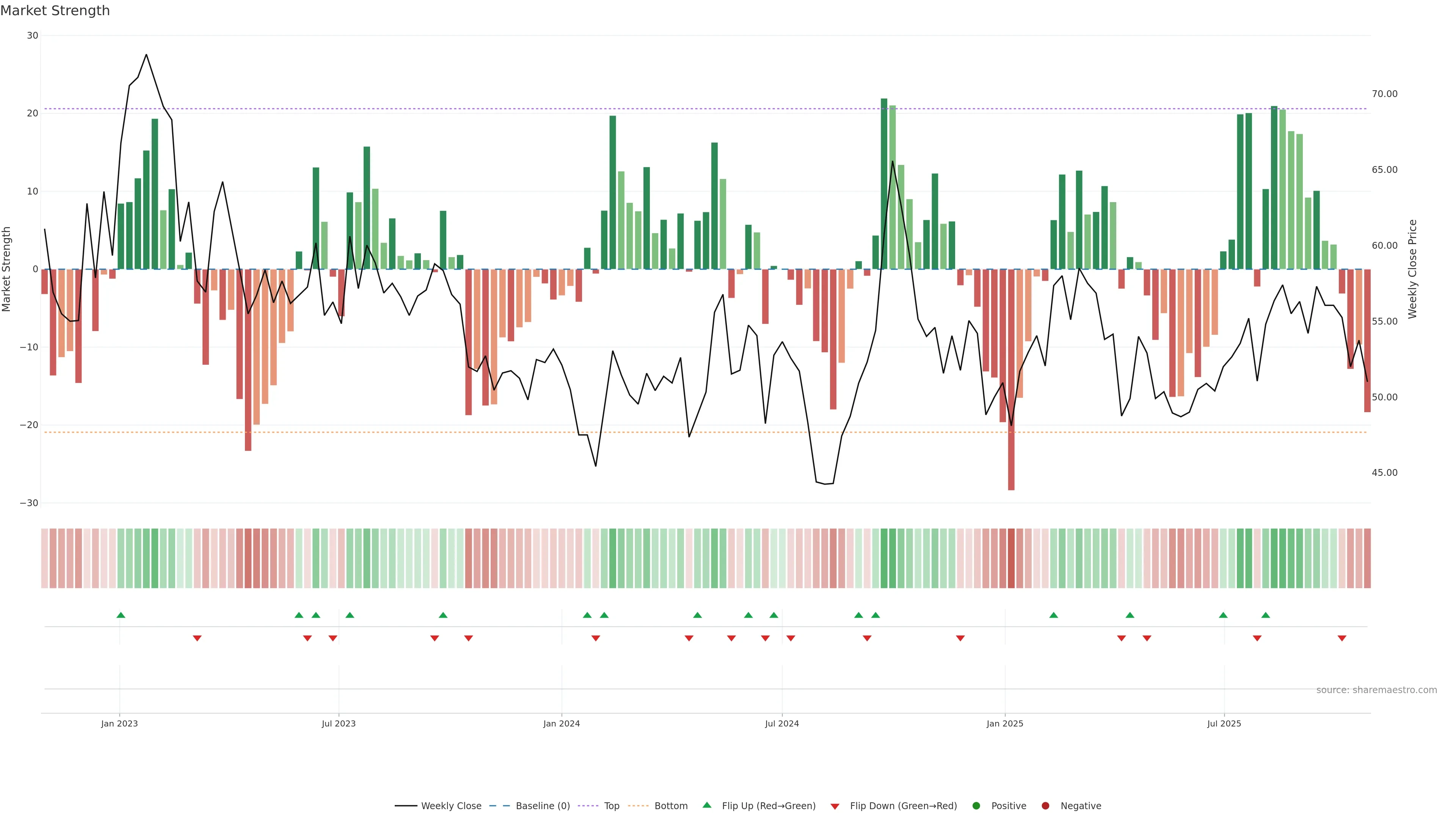Viewport: 1456px width, 819px height.
Task: Click the first green flip-up marker near Jan 2023
Action: point(121,615)
